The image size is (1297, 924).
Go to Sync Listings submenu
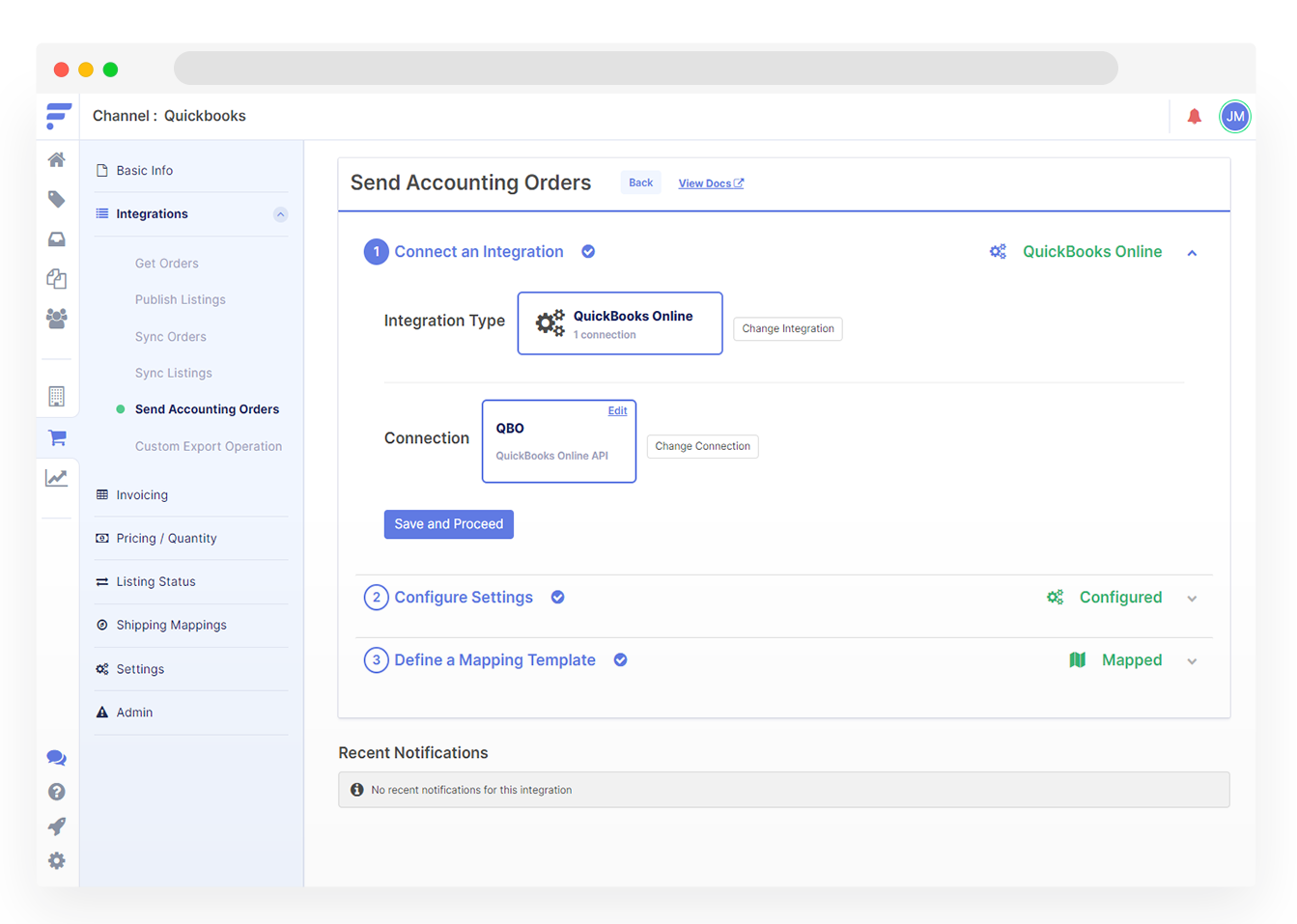click(173, 374)
